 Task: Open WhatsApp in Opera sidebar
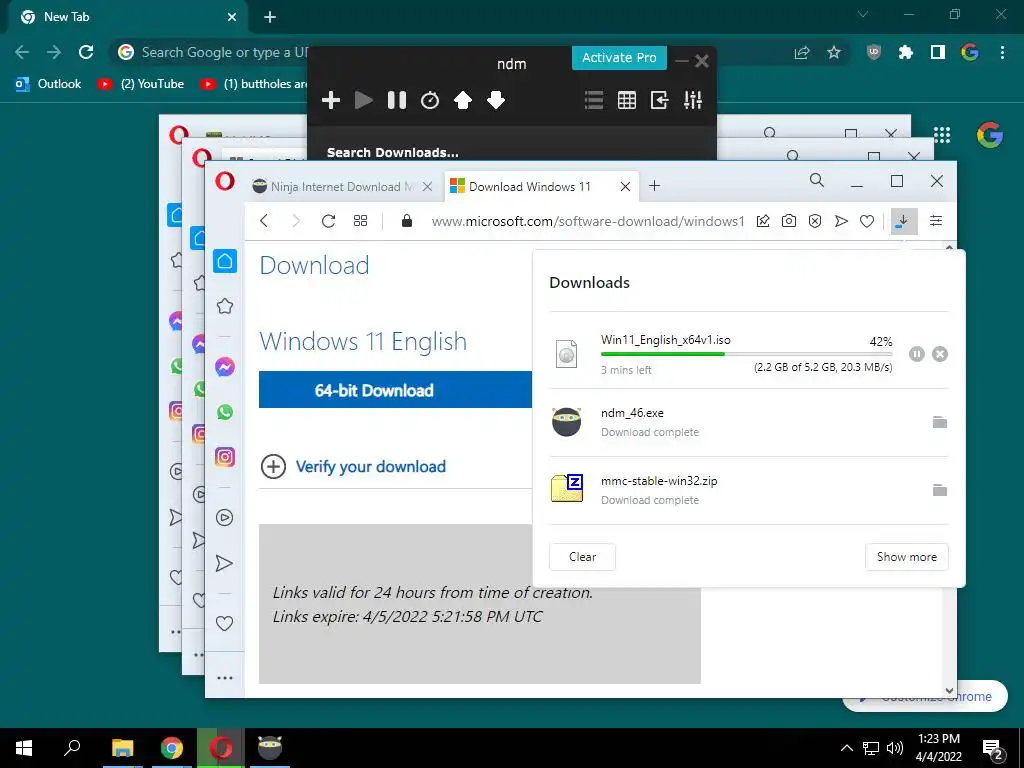(225, 412)
